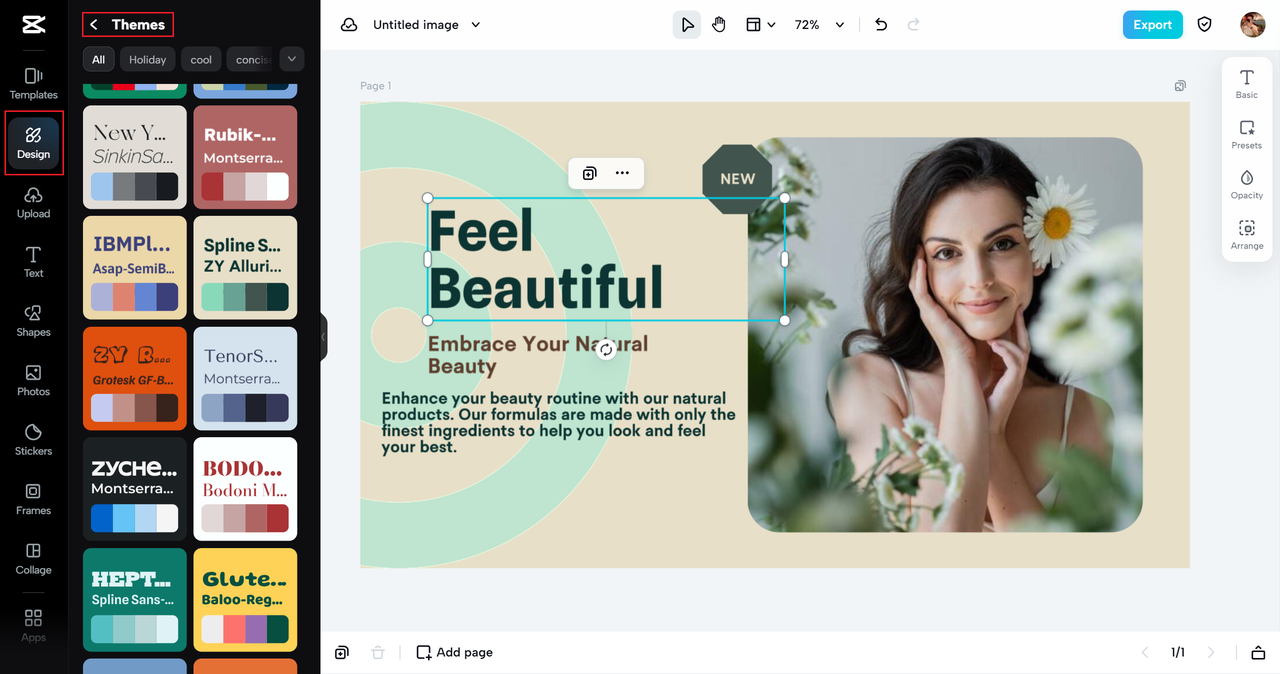Select the pointer select tool
The image size is (1280, 674).
coord(687,25)
